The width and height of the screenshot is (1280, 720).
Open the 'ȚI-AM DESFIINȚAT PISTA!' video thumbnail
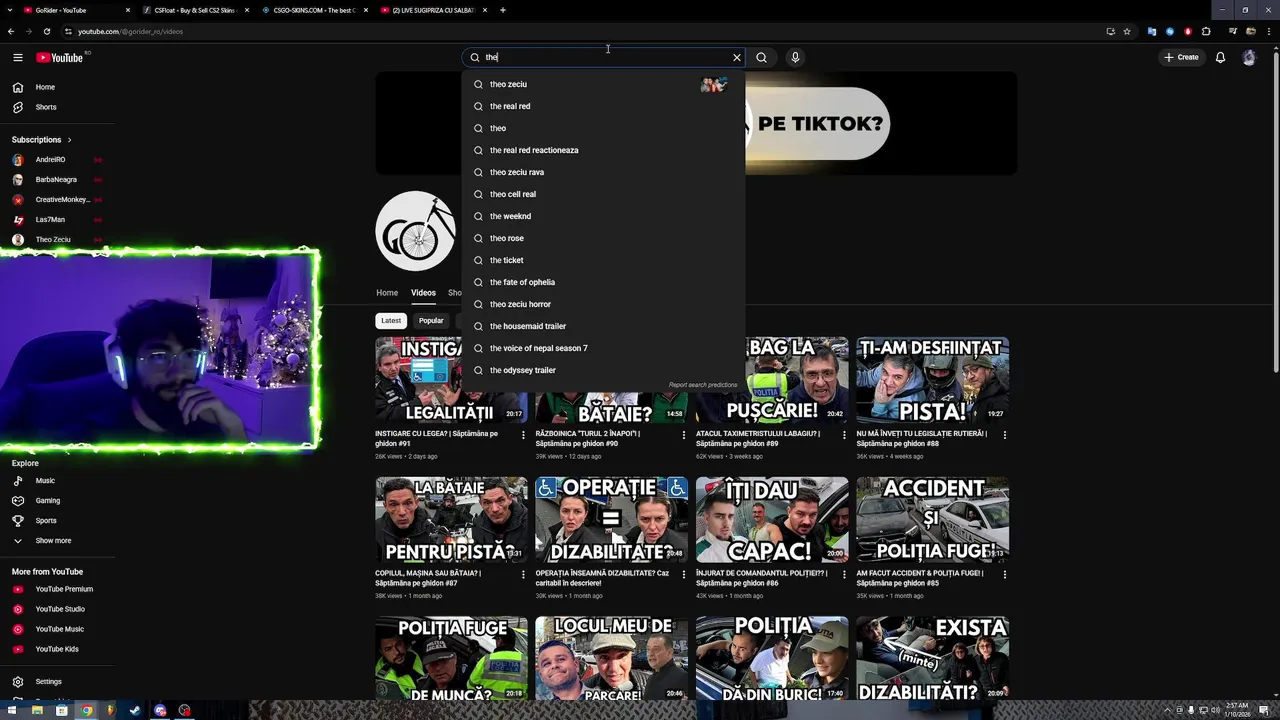932,380
